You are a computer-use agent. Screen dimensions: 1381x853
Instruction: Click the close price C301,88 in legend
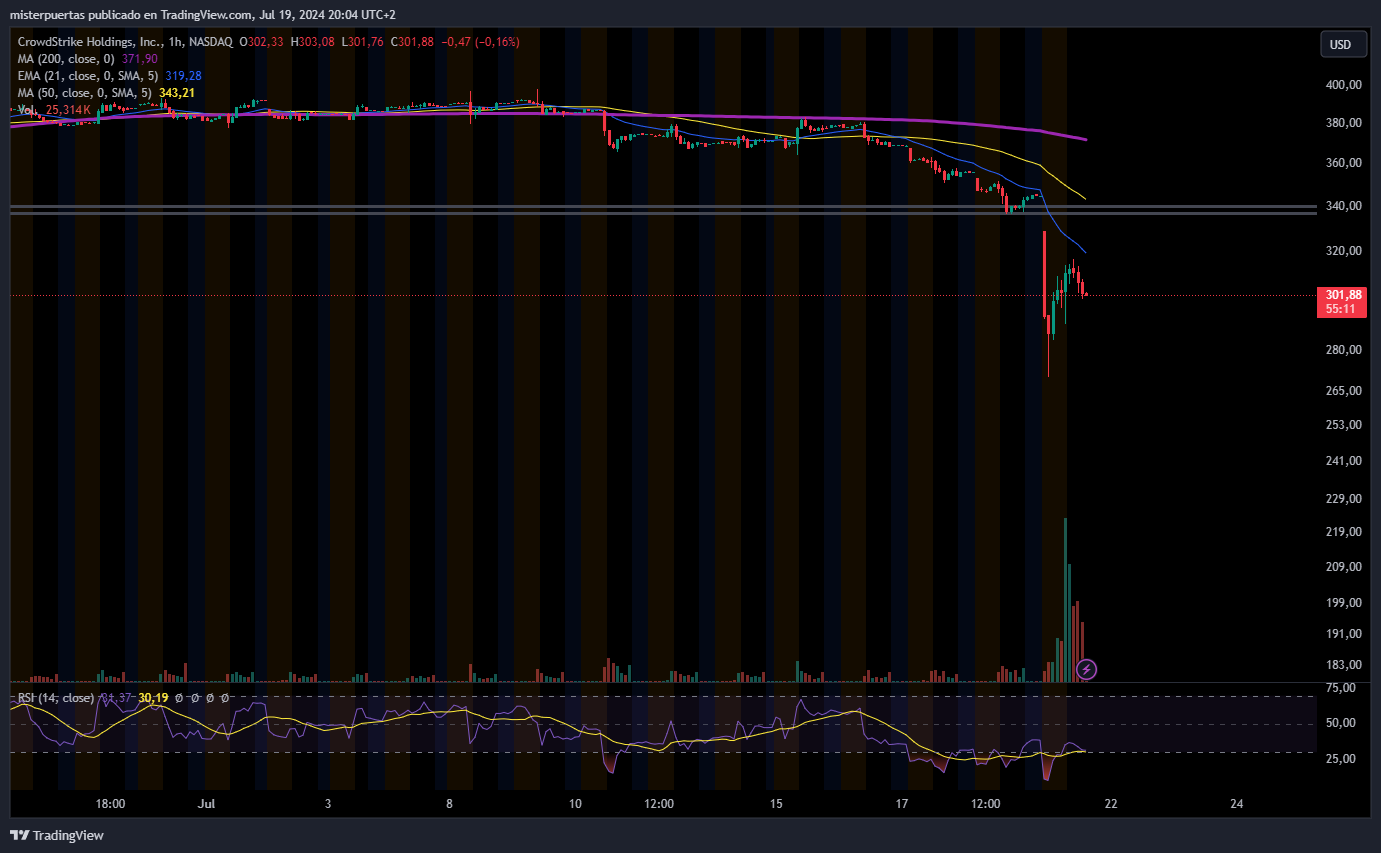(x=413, y=42)
